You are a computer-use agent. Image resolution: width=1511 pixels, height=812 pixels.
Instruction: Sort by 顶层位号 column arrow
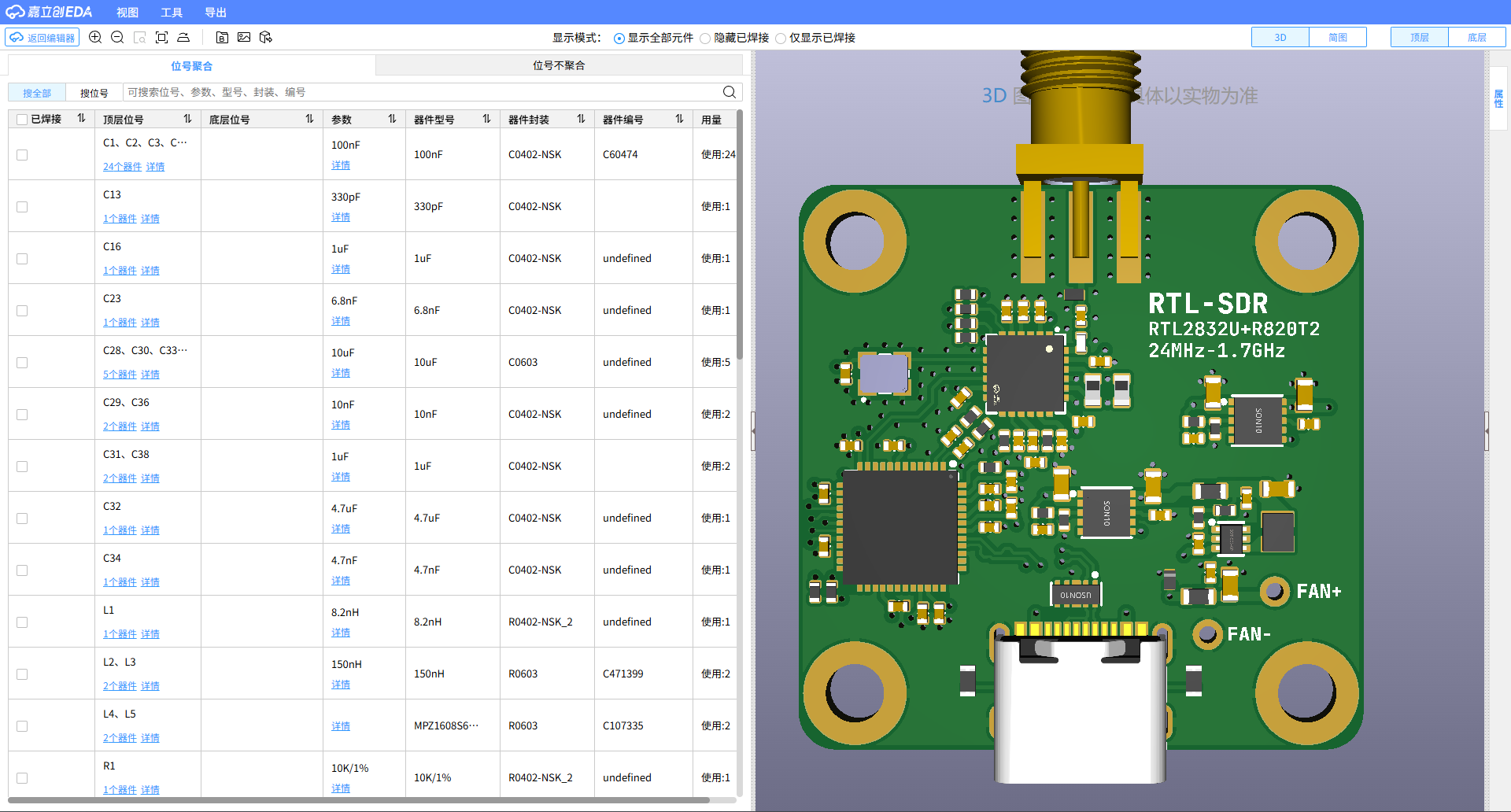[187, 119]
